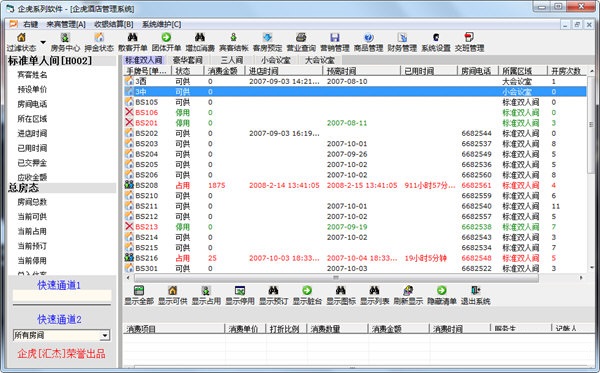Open 房务中心 from the top toolbar
Screen dimensions: 600x373
tap(65, 42)
